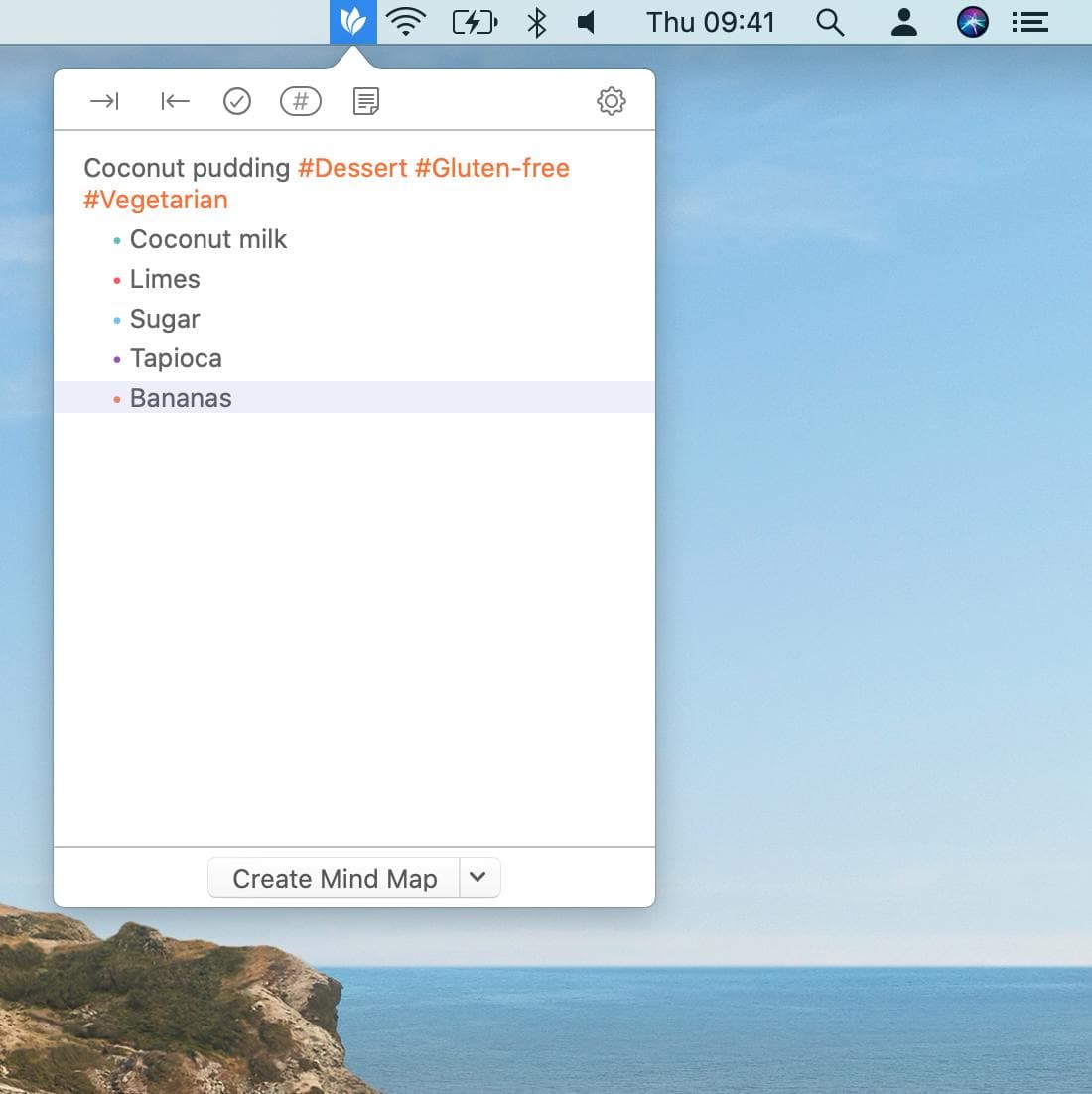Screen dimensions: 1092x1094
Task: Select the #Gluten-free tag
Action: point(492,168)
